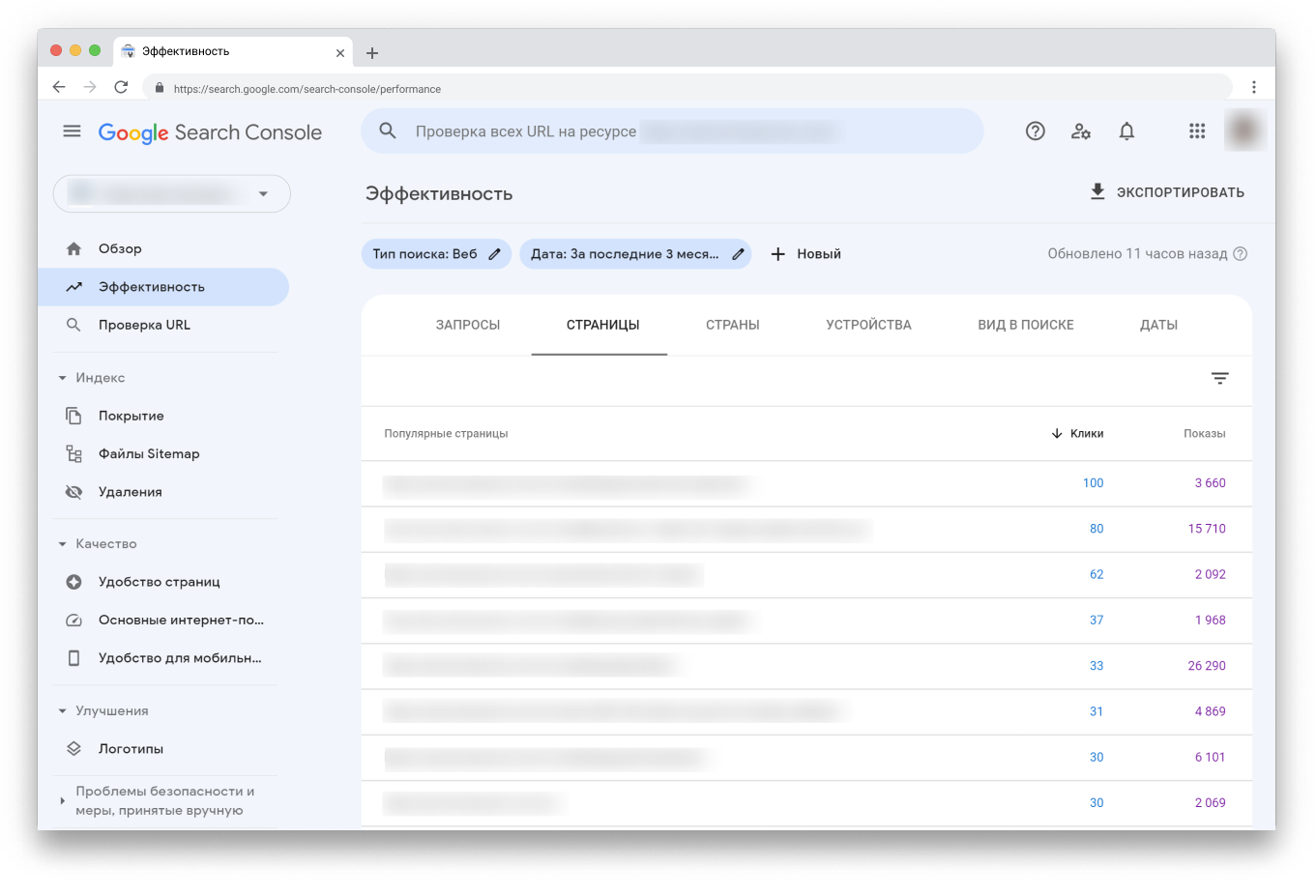Collapse the Качество section in the sidebar
The height and width of the screenshot is (896, 1316).
point(62,543)
